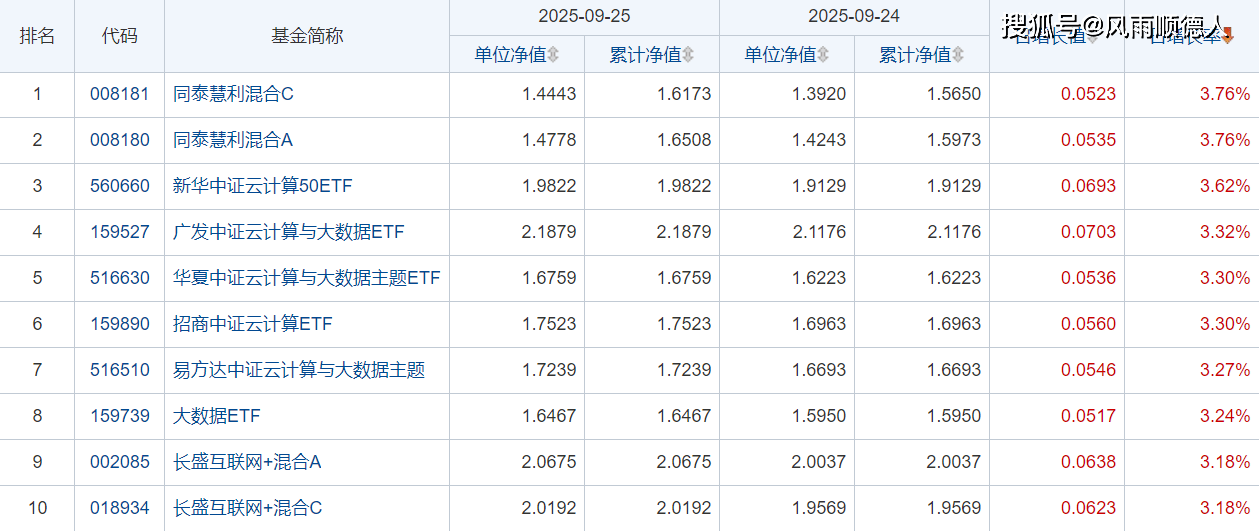The width and height of the screenshot is (1259, 531).
Task: Open 长盛互联网+混合C fund page
Action: coord(247,508)
